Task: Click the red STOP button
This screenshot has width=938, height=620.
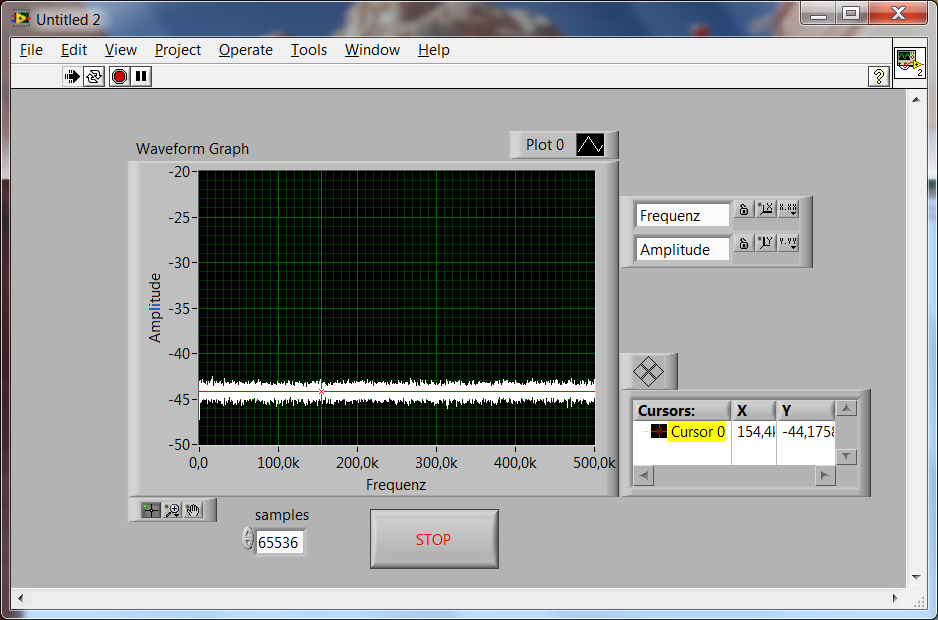Action: [x=434, y=539]
